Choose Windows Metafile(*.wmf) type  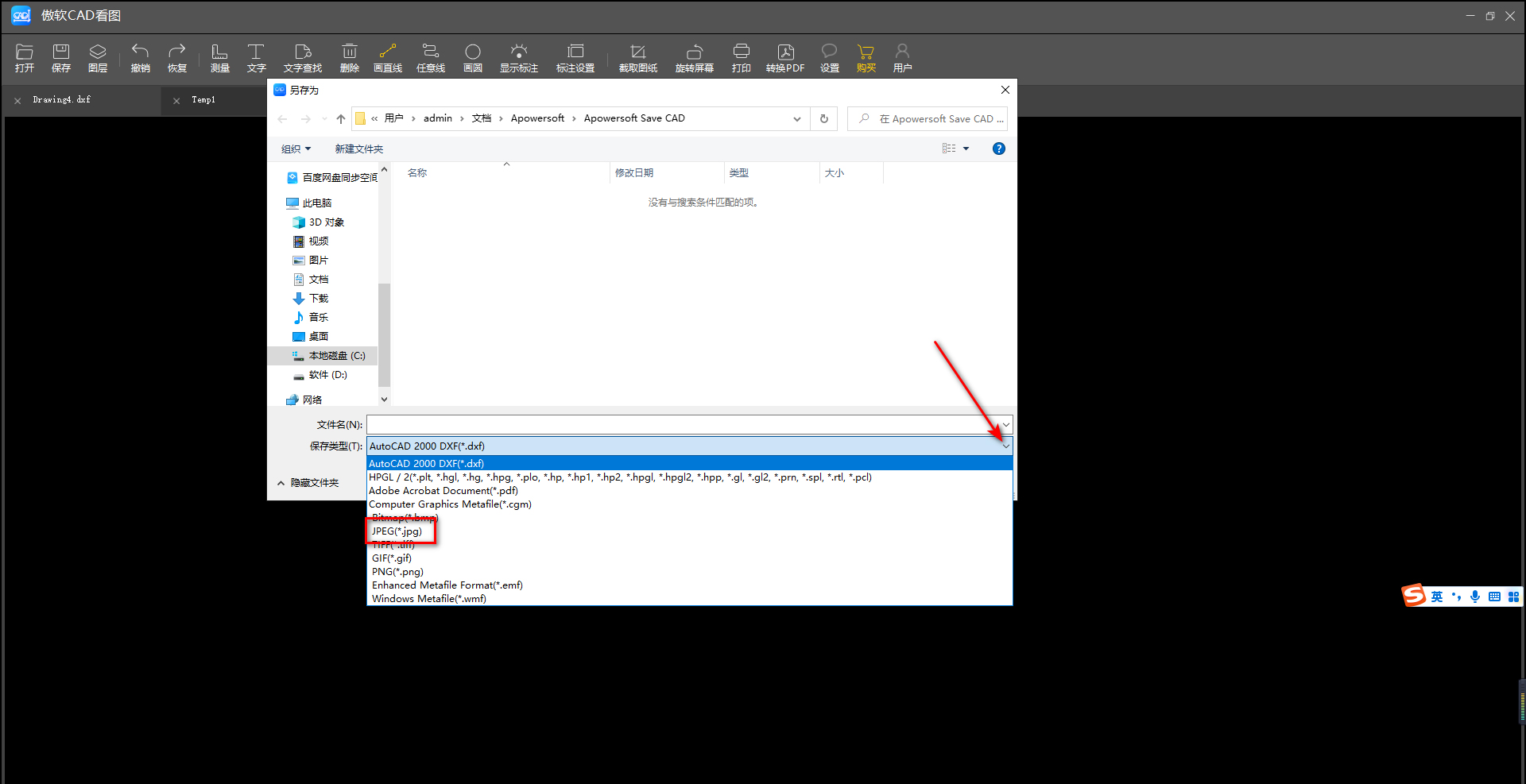click(x=429, y=599)
